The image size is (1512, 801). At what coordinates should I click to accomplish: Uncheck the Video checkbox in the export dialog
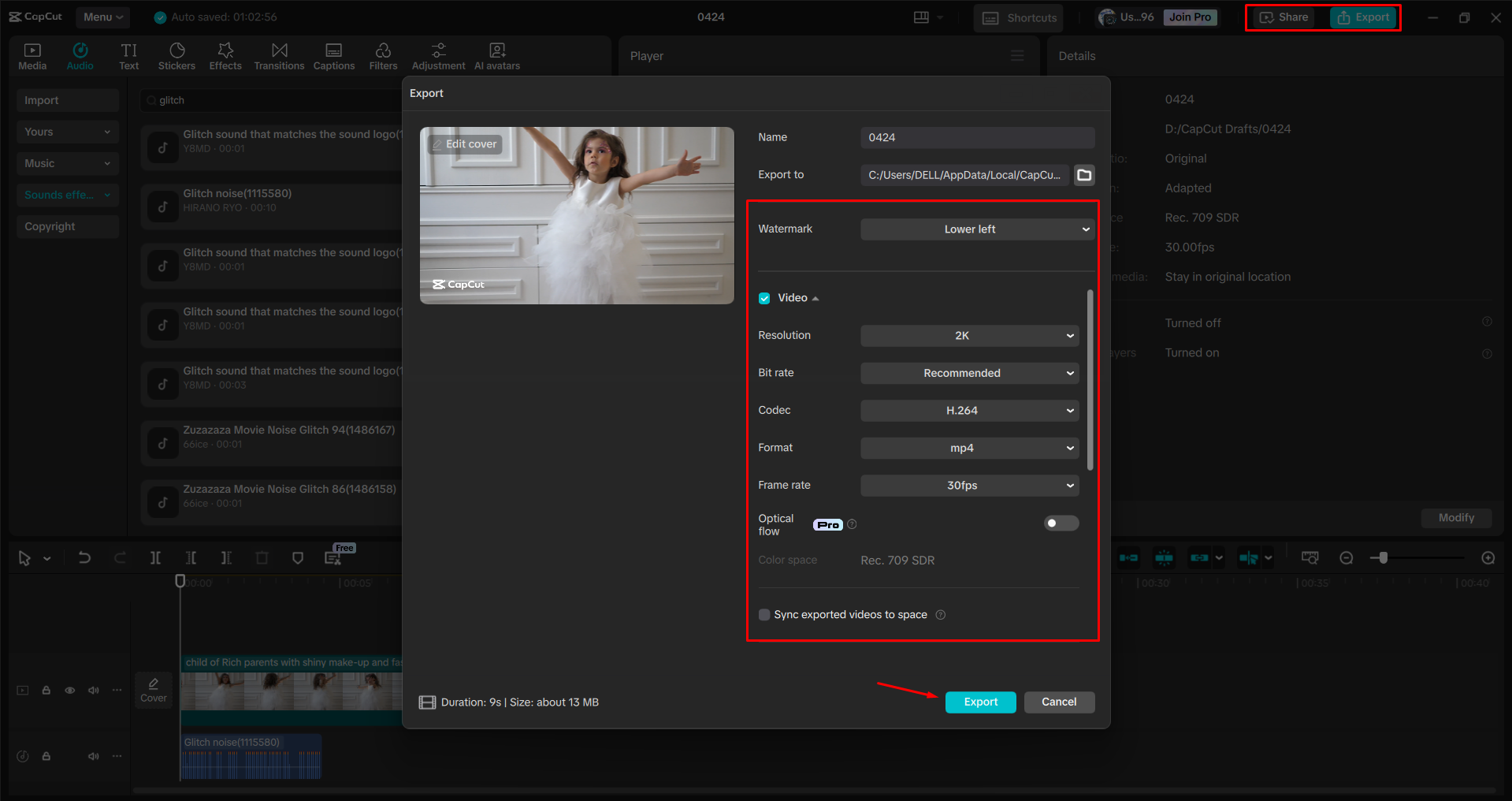click(764, 298)
